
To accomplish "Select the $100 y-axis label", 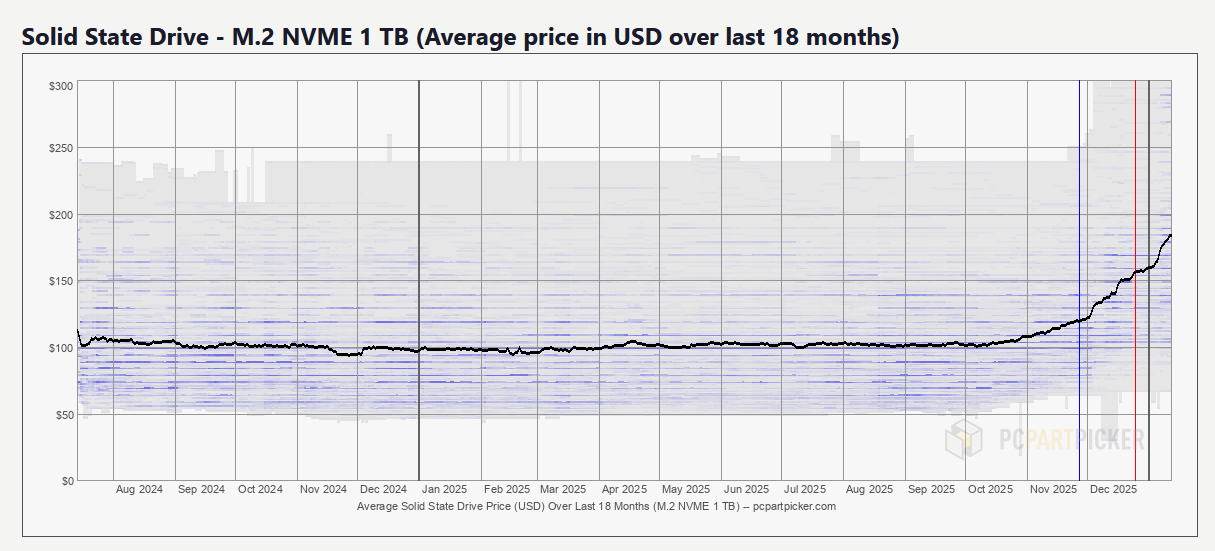I will tap(61, 348).
